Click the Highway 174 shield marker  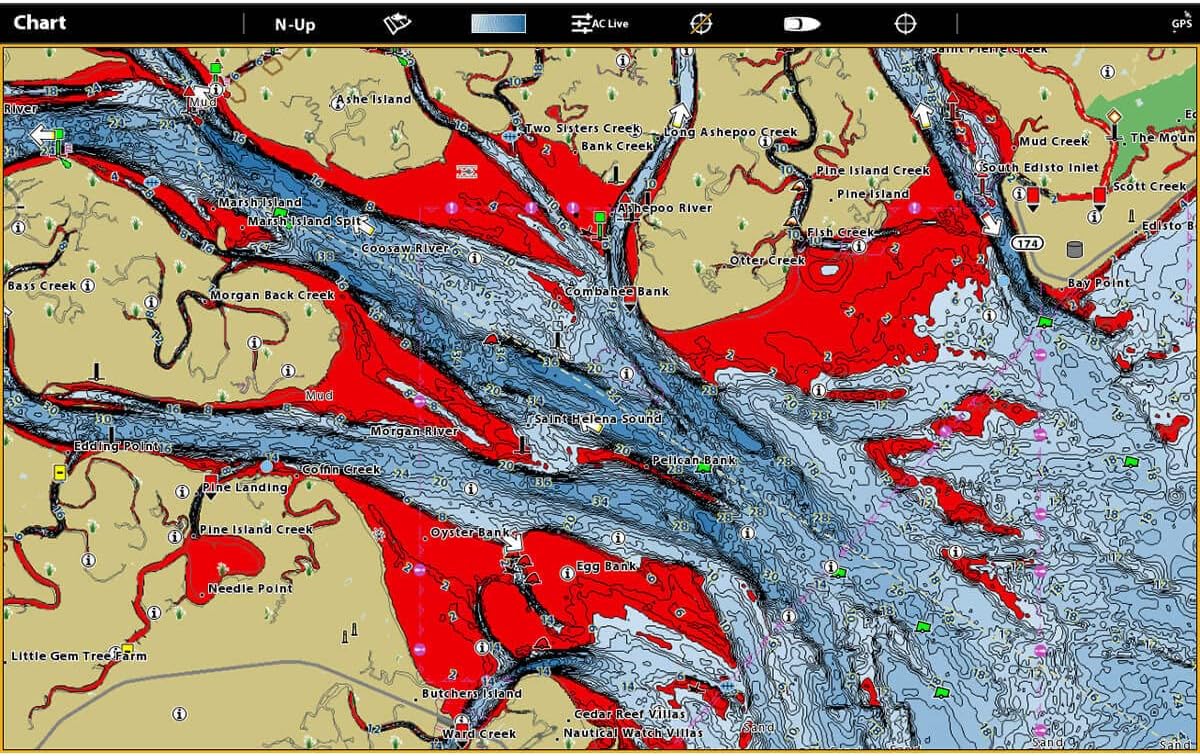click(1027, 243)
